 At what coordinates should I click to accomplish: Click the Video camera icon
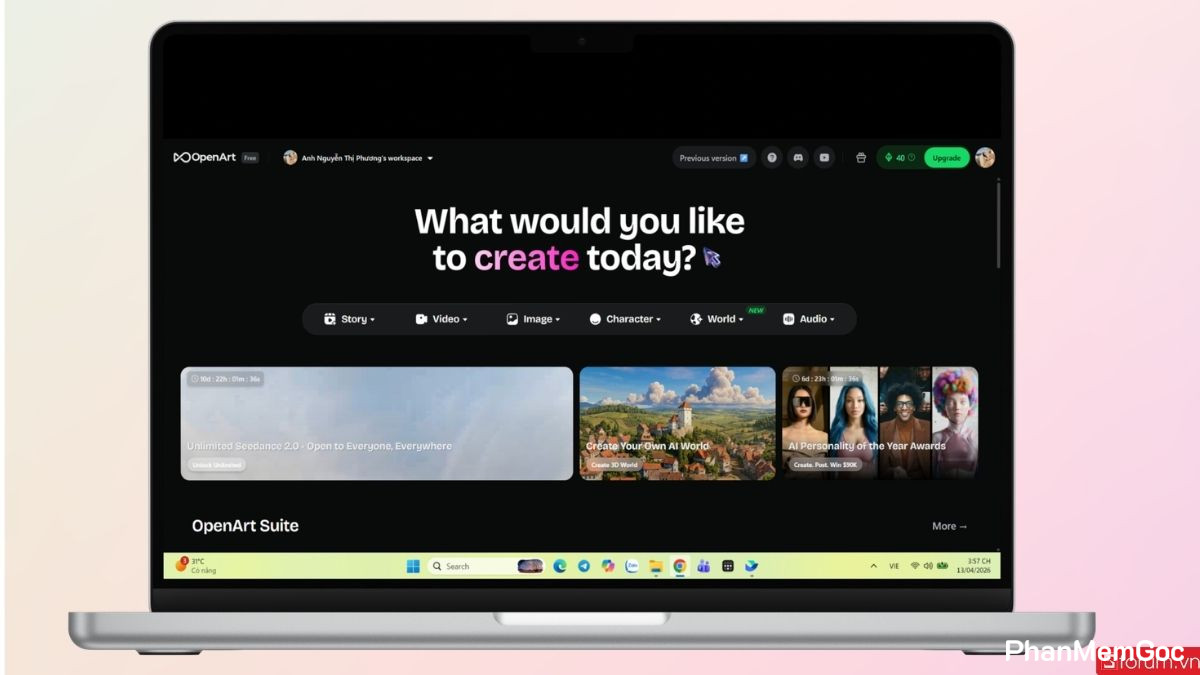(422, 319)
